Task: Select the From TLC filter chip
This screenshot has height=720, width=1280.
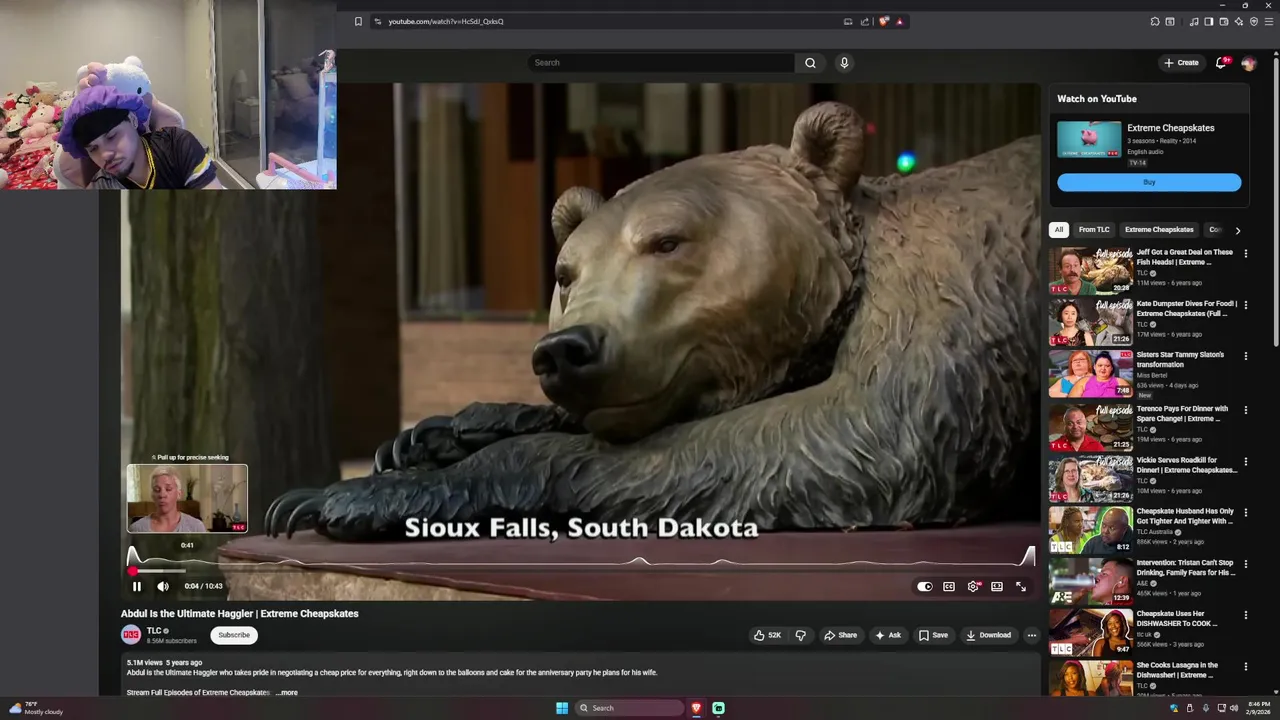Action: (x=1094, y=230)
